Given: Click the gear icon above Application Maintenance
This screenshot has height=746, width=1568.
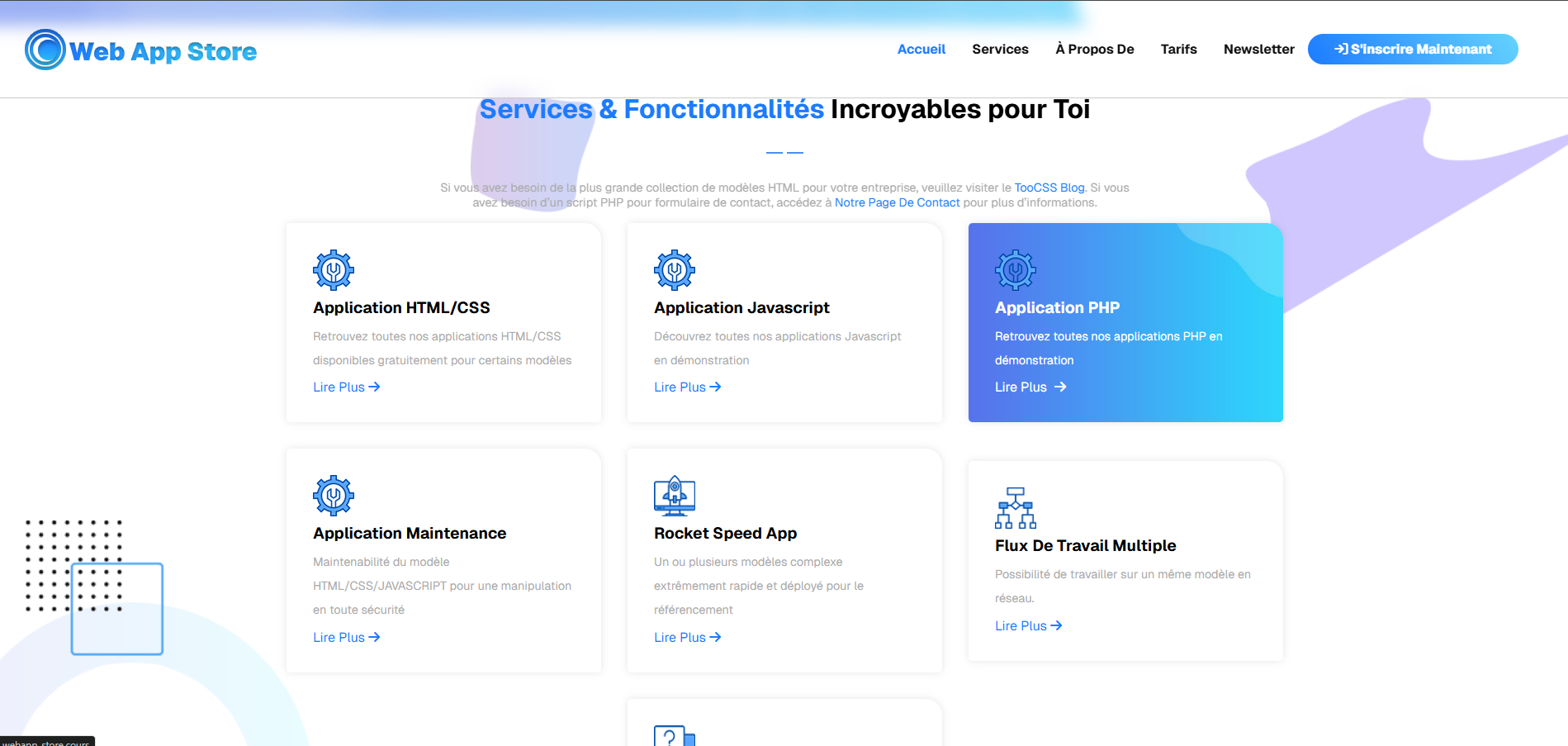Looking at the screenshot, I should point(334,496).
